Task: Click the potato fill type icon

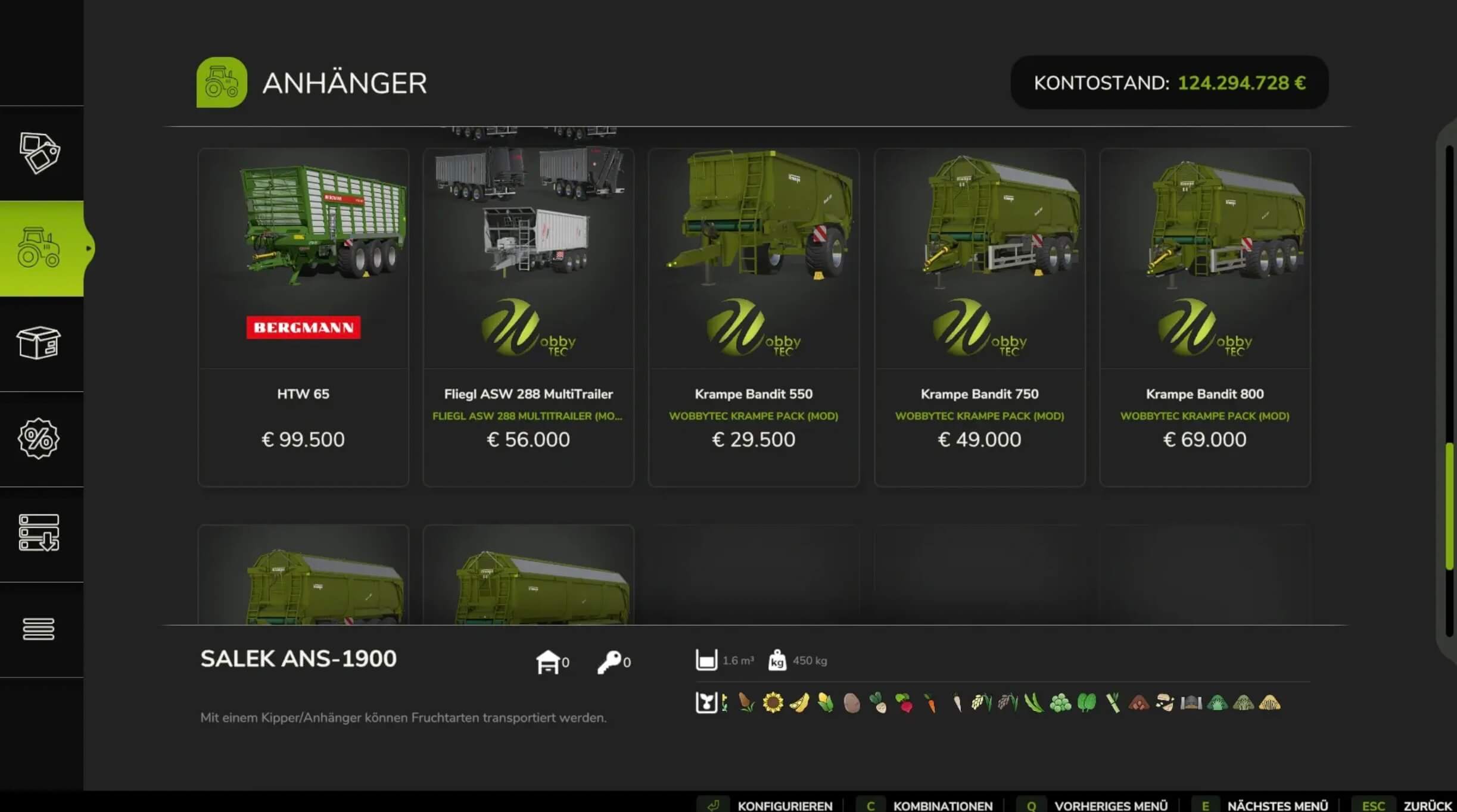Action: (852, 704)
